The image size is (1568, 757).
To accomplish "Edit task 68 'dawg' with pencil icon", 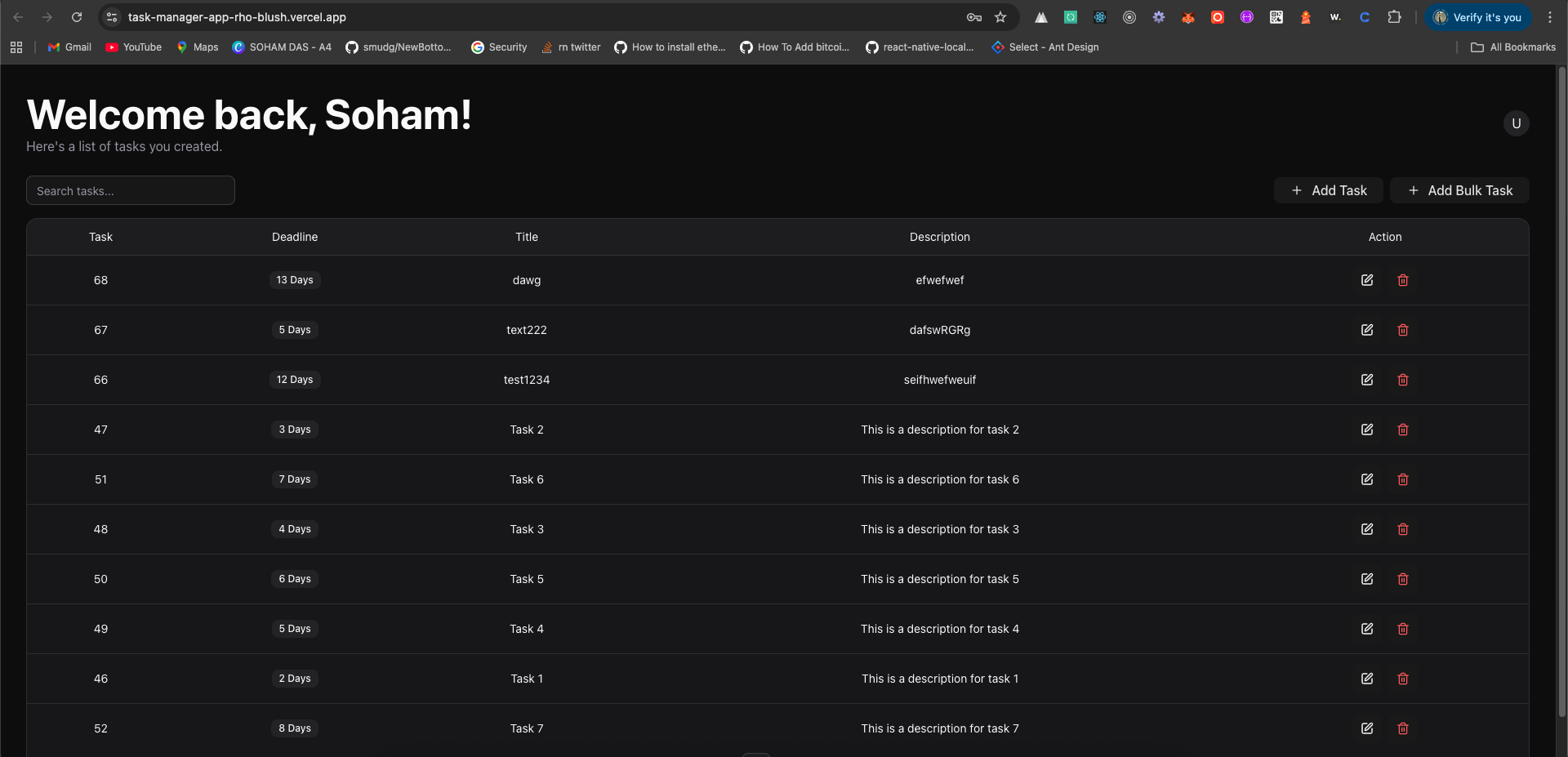I will click(x=1367, y=280).
